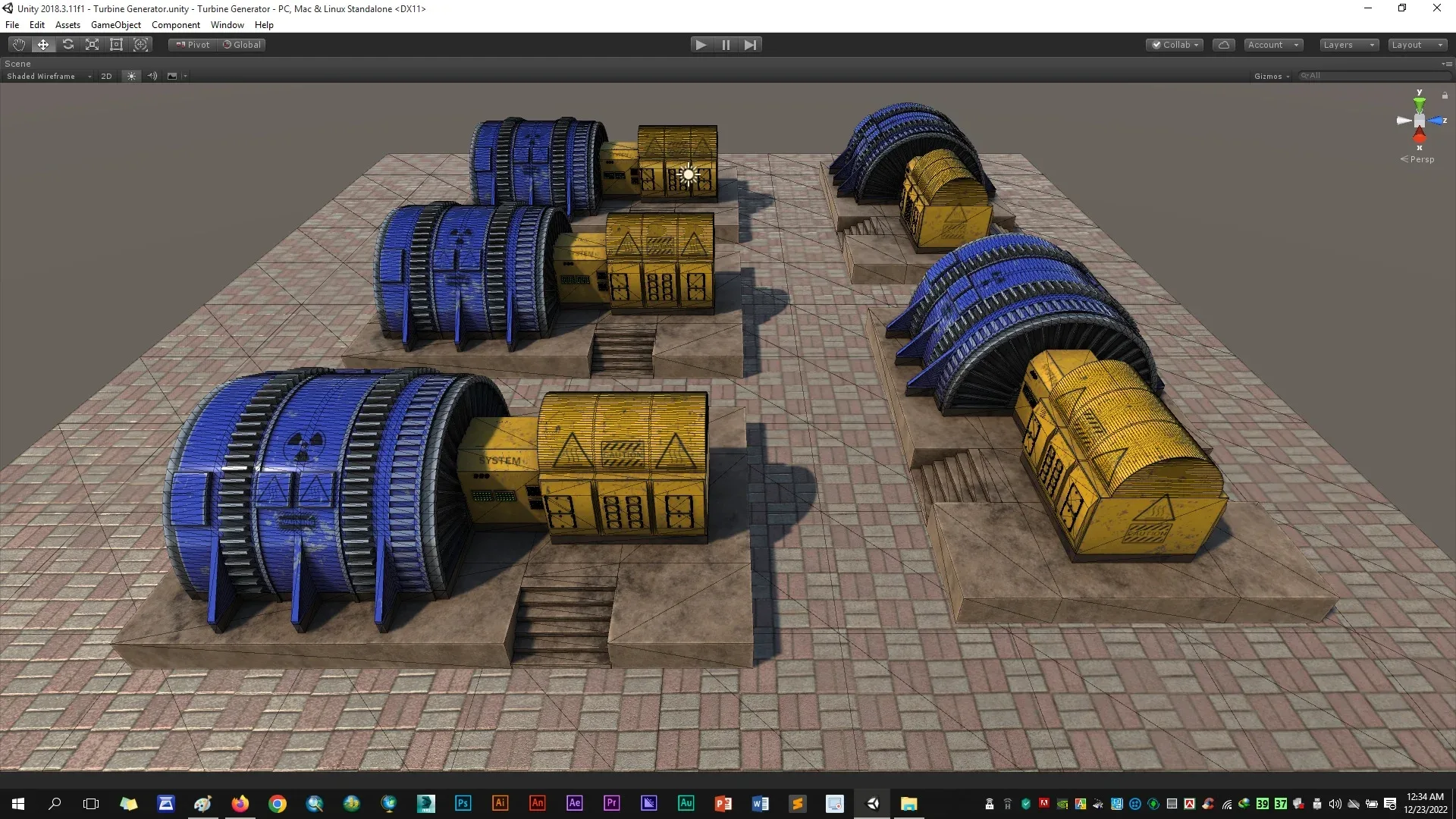Open Adobe Audition from the taskbar
Image resolution: width=1456 pixels, height=819 pixels.
[686, 804]
